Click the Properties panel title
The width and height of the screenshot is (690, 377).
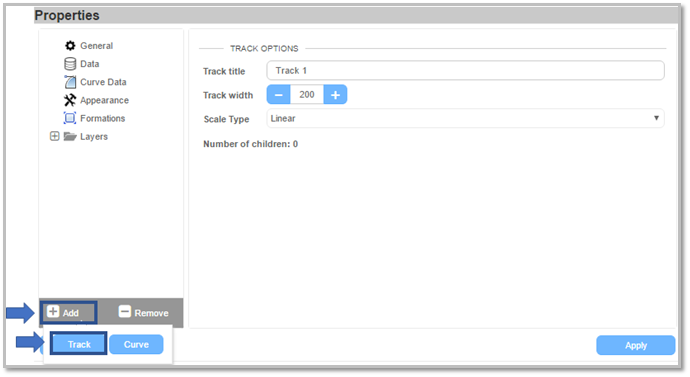[67, 15]
